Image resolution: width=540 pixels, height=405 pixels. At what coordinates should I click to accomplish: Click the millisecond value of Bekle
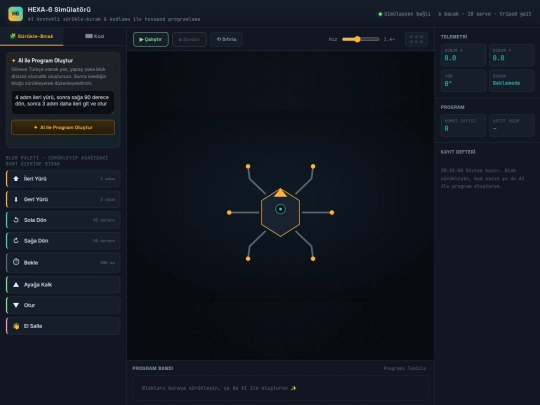point(107,262)
